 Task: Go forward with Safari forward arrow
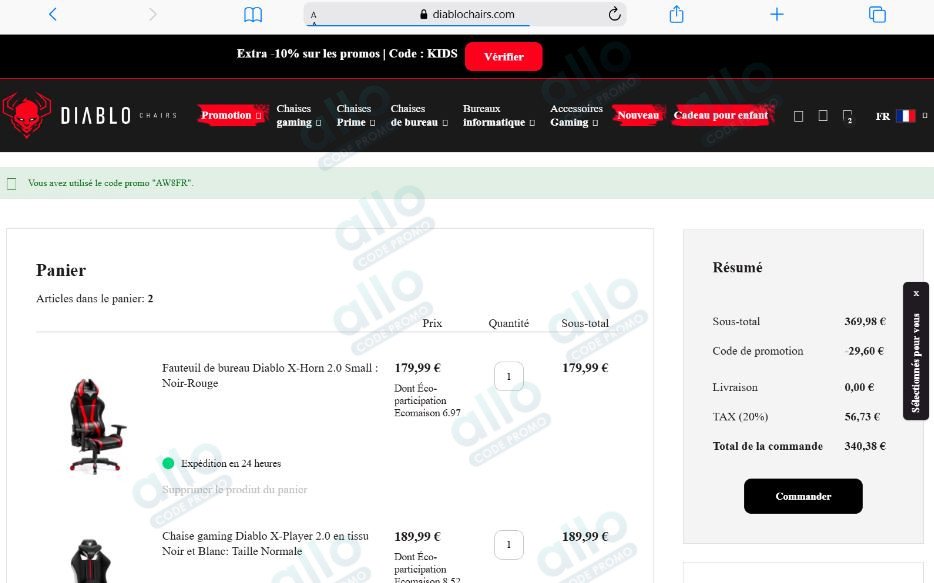click(x=152, y=14)
